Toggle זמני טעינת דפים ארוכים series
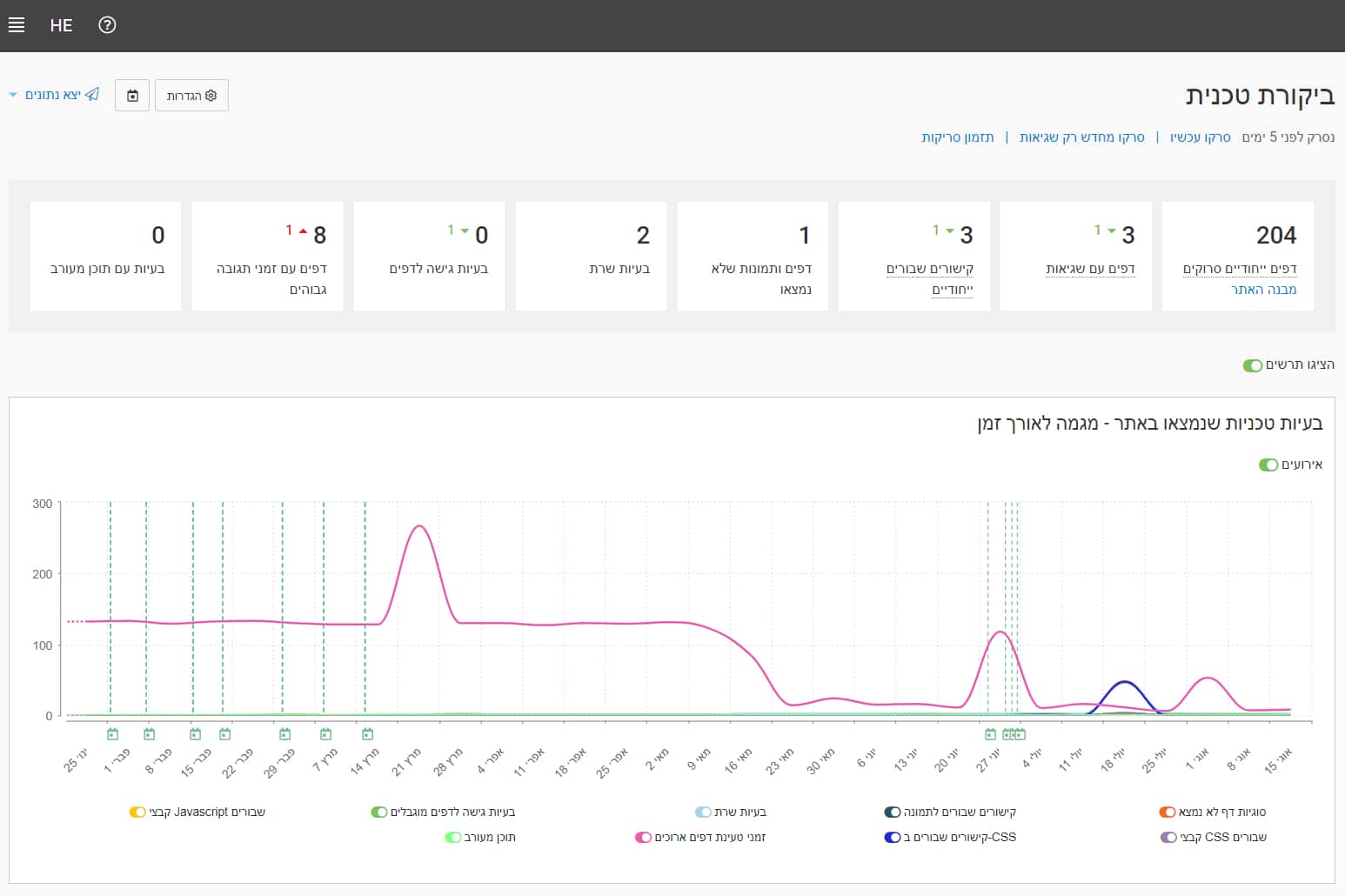Image resolution: width=1345 pixels, height=896 pixels. 644,838
